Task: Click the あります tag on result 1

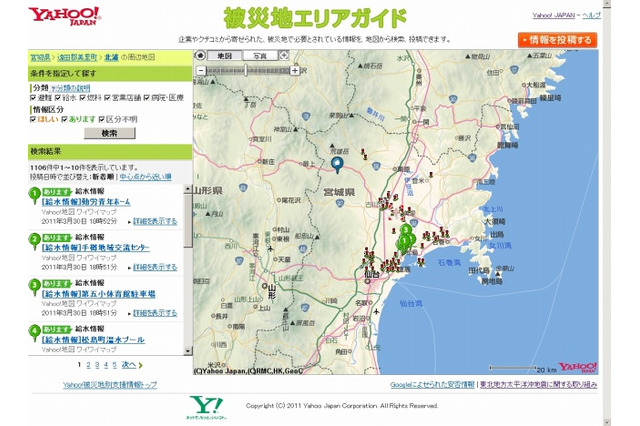Action: coord(57,191)
